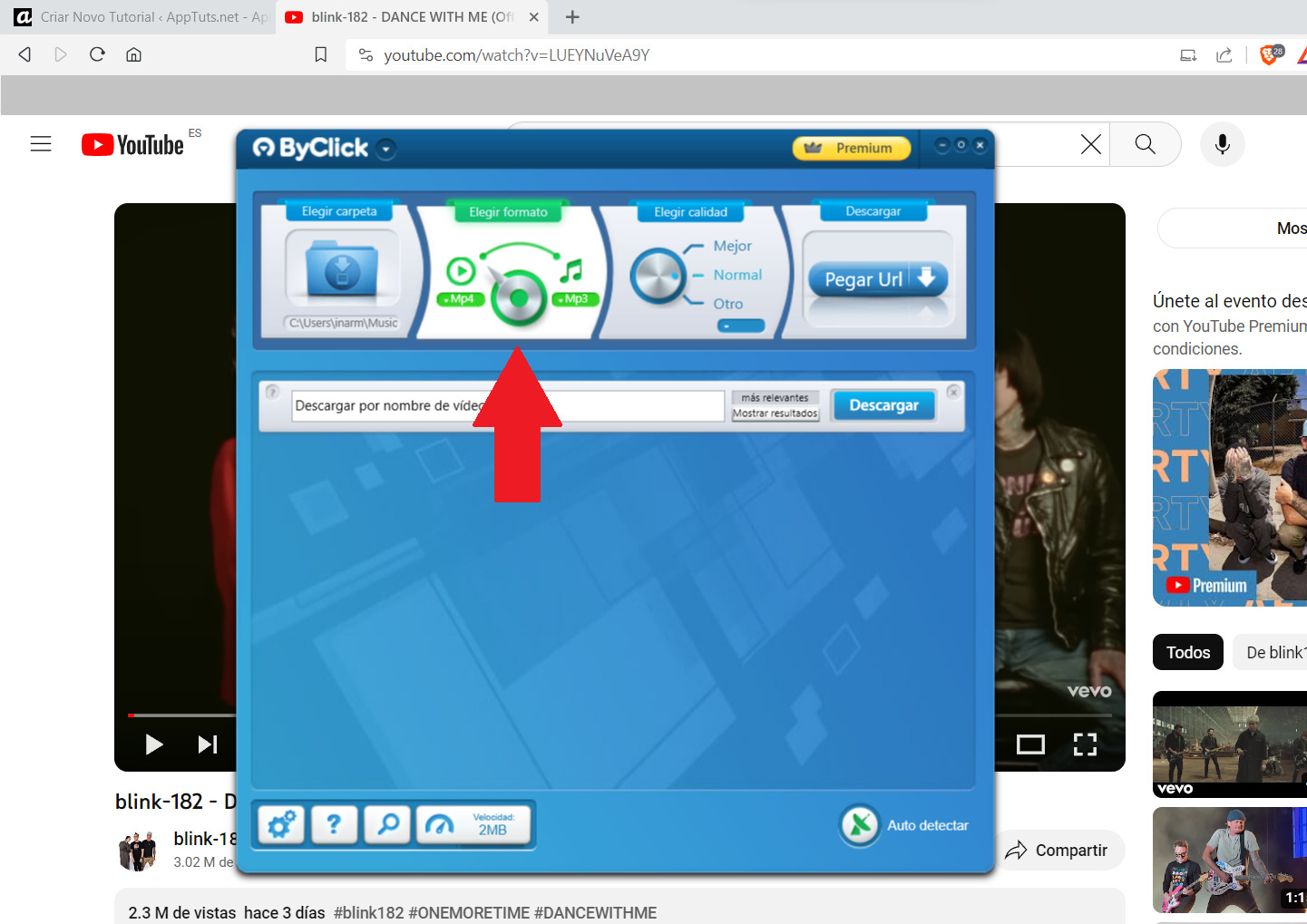
Task: Choose Otro quality
Action: (x=727, y=304)
